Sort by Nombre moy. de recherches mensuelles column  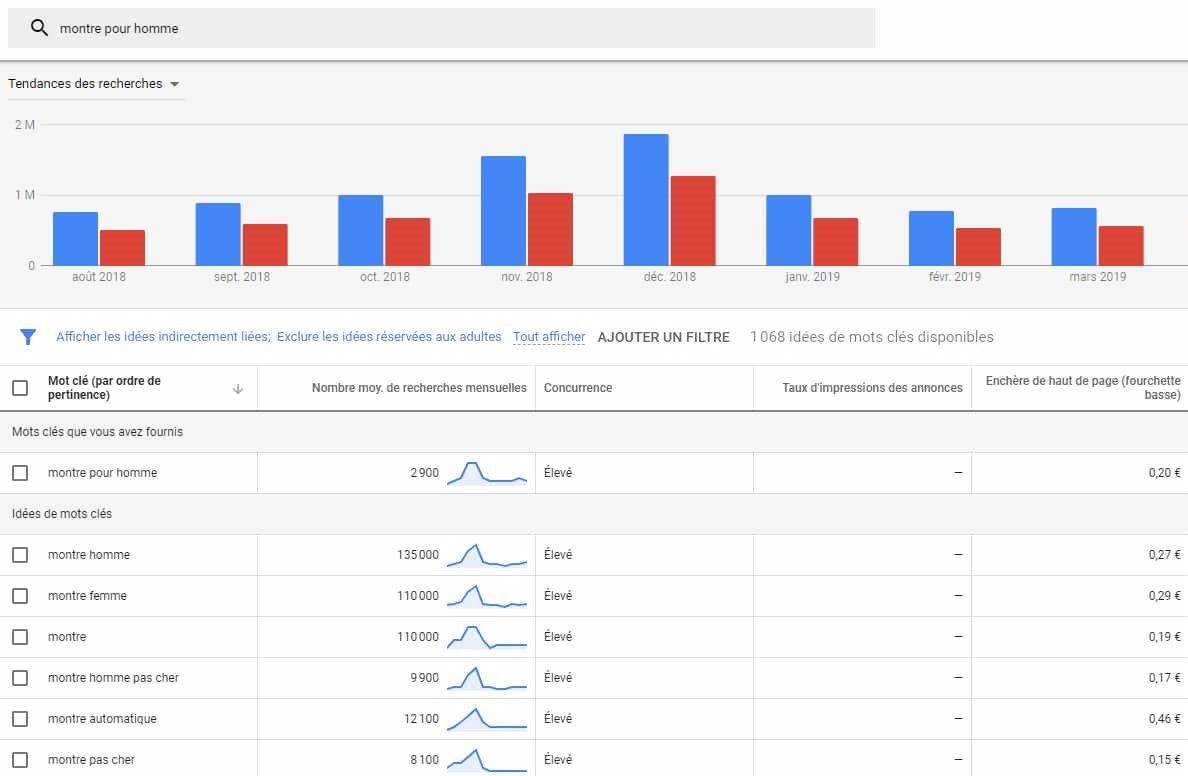[419, 388]
